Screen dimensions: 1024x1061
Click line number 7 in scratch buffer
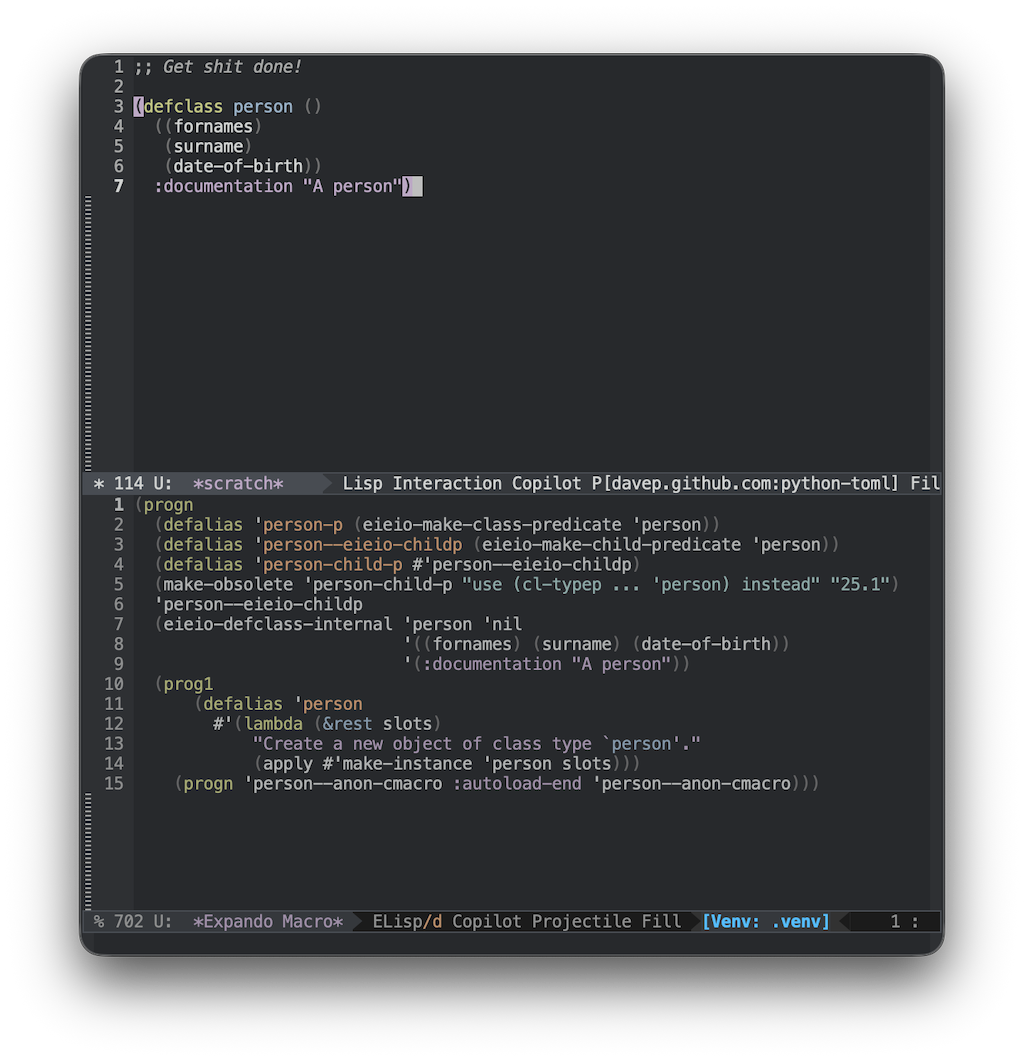click(119, 186)
